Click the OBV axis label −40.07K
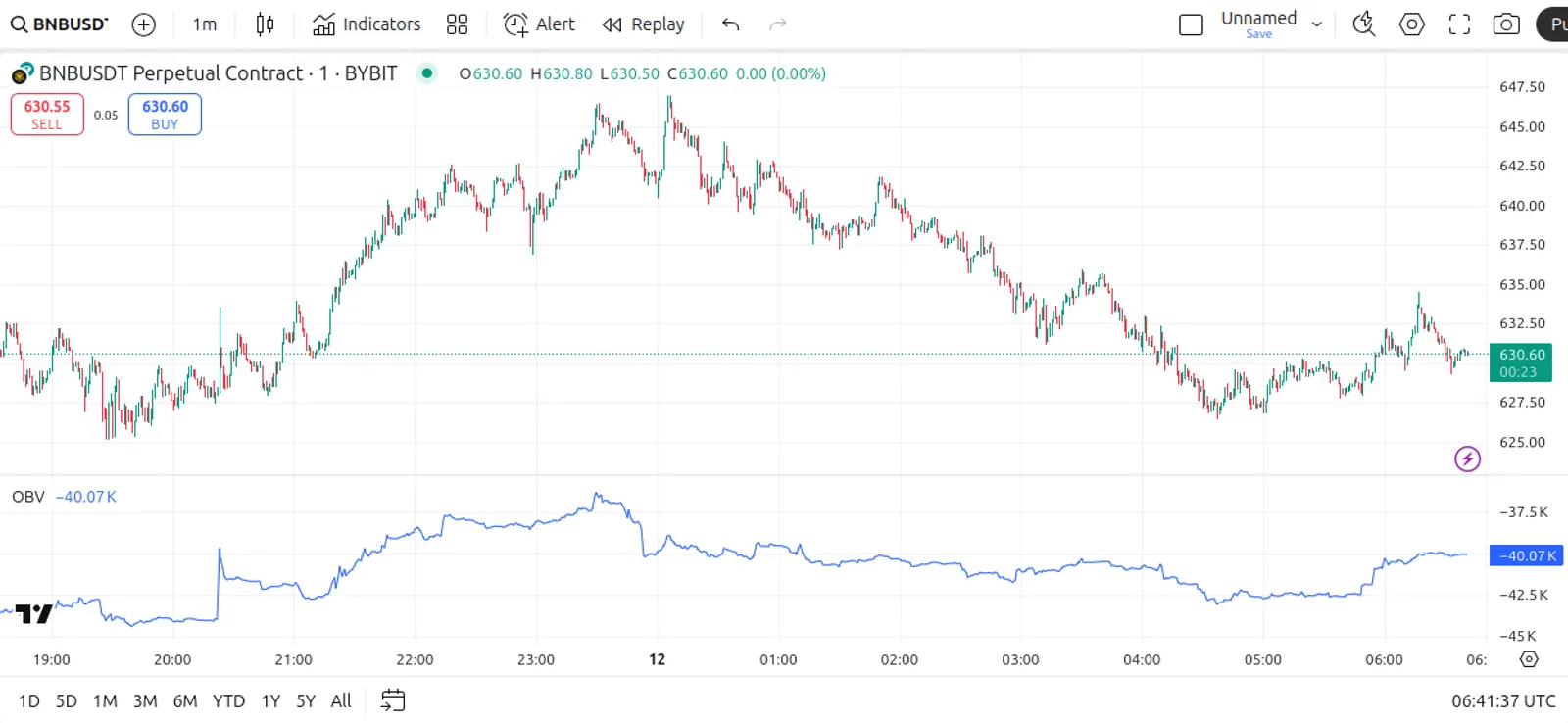The width and height of the screenshot is (1568, 723). click(1525, 555)
